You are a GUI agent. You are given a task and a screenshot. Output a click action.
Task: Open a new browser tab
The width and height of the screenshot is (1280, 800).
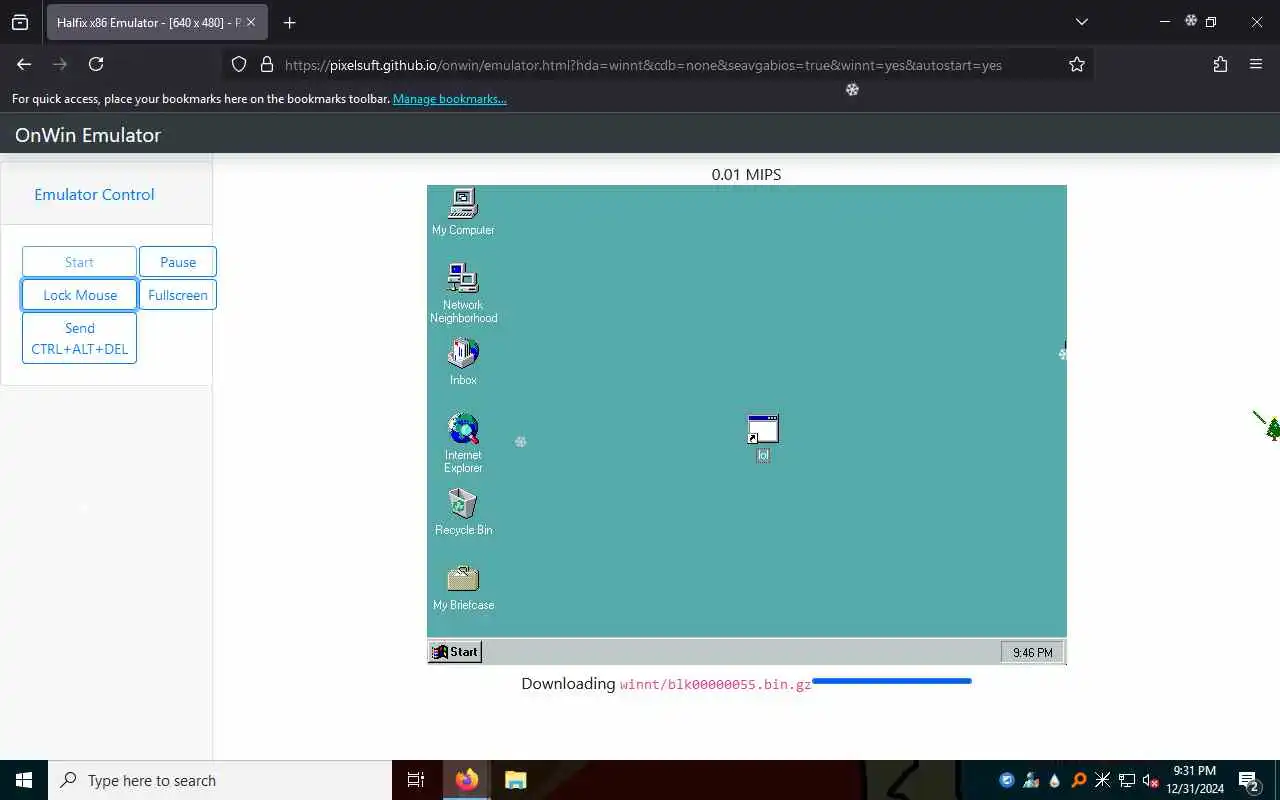(x=289, y=22)
